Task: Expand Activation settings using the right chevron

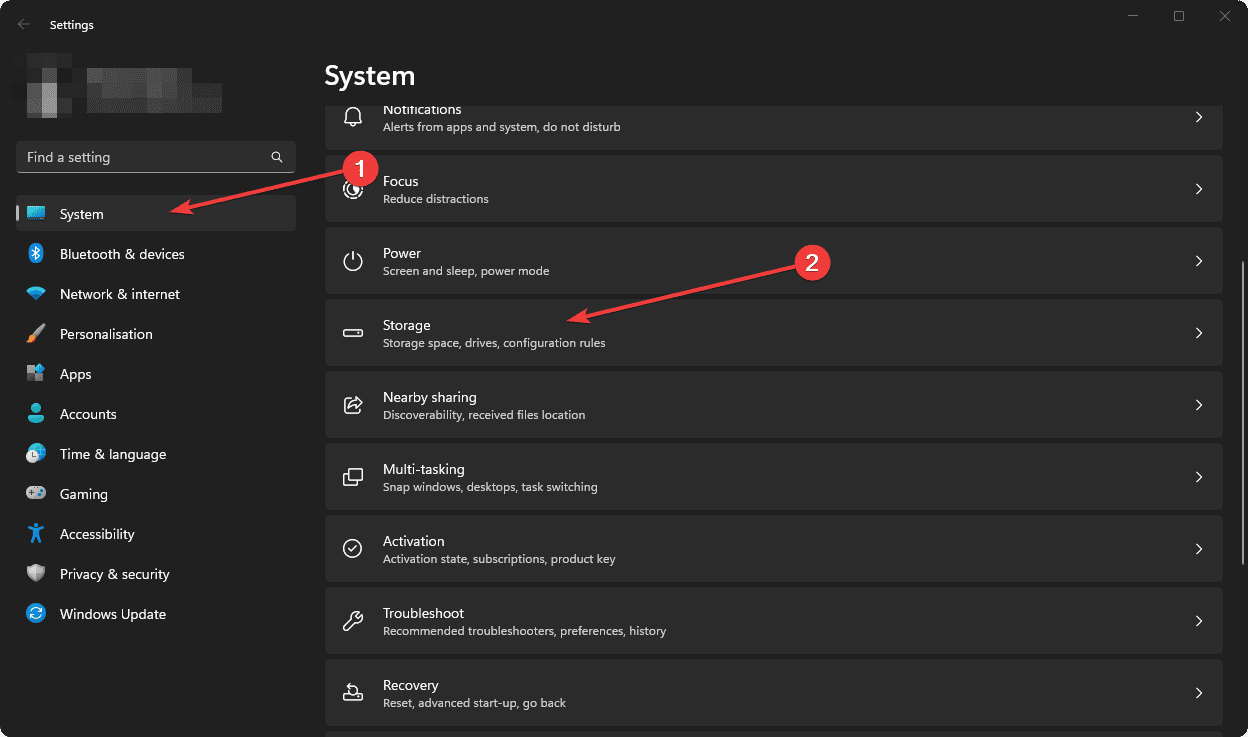Action: pos(1198,548)
